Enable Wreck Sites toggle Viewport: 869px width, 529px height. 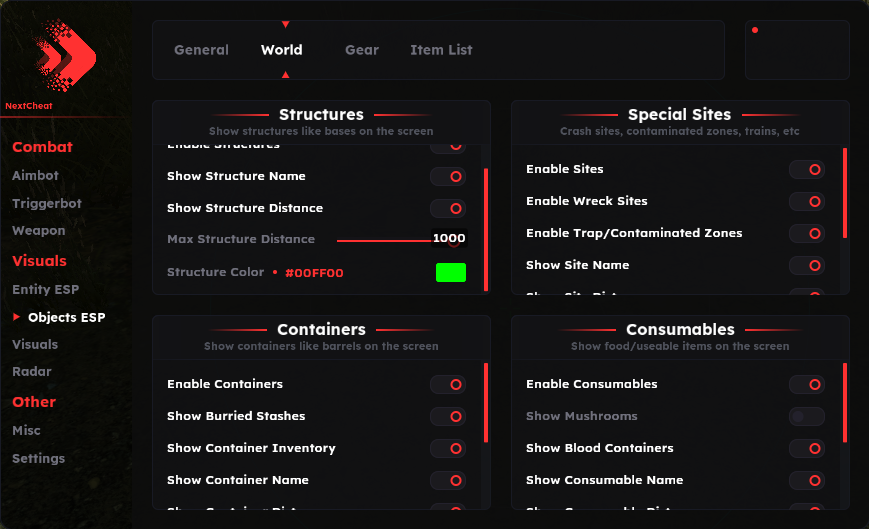coord(806,201)
